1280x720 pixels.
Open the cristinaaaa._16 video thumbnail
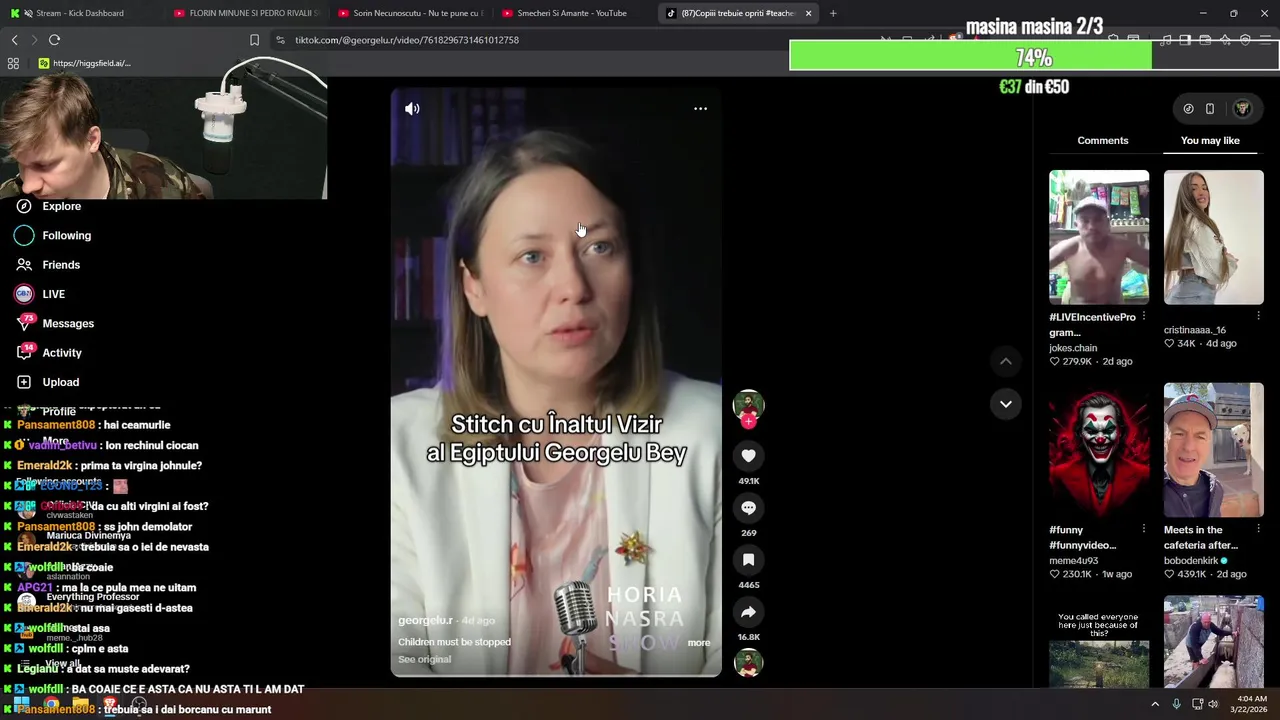1213,237
